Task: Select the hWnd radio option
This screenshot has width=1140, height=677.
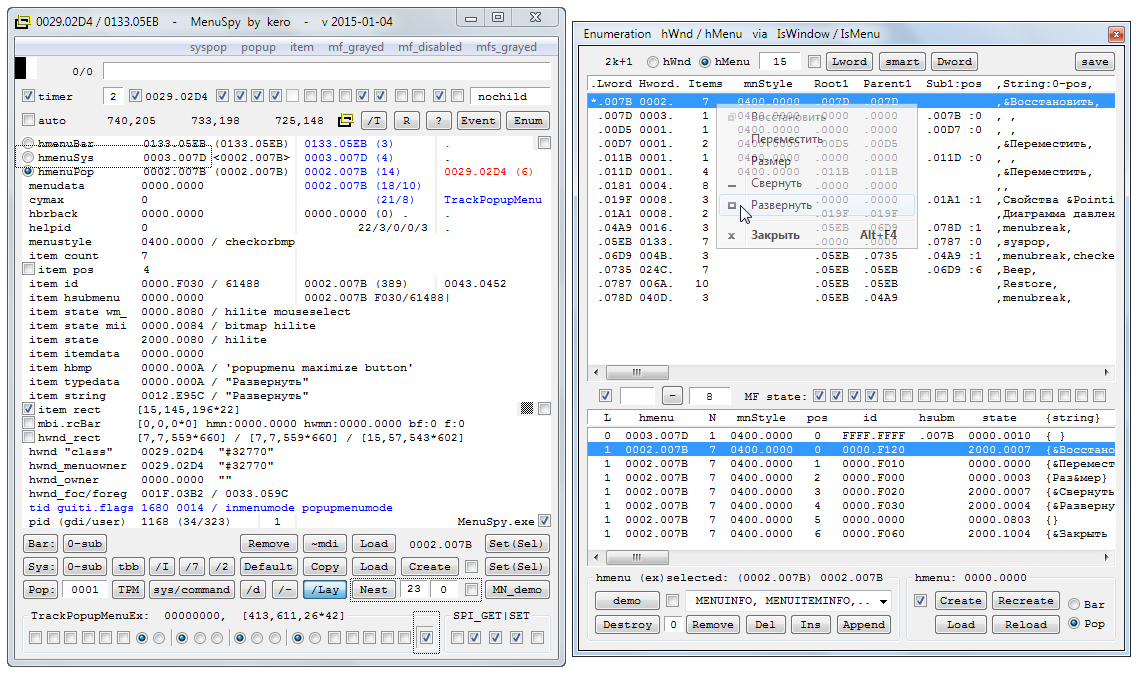Action: click(x=653, y=62)
